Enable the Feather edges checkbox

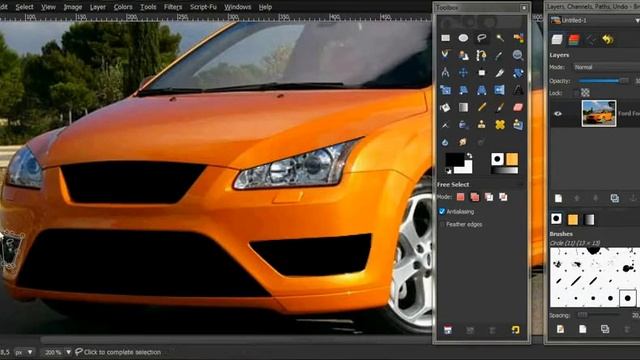(442, 224)
